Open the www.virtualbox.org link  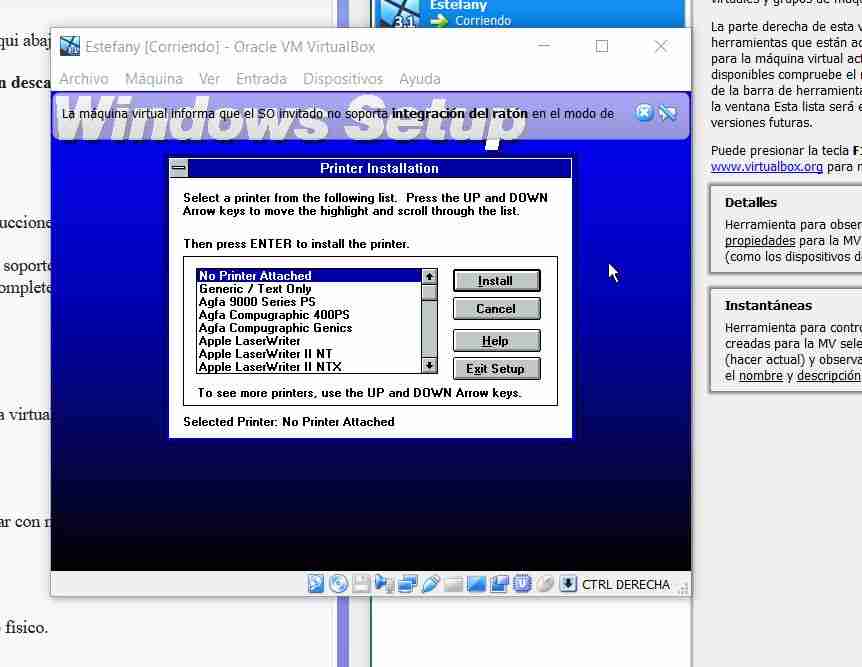[766, 167]
